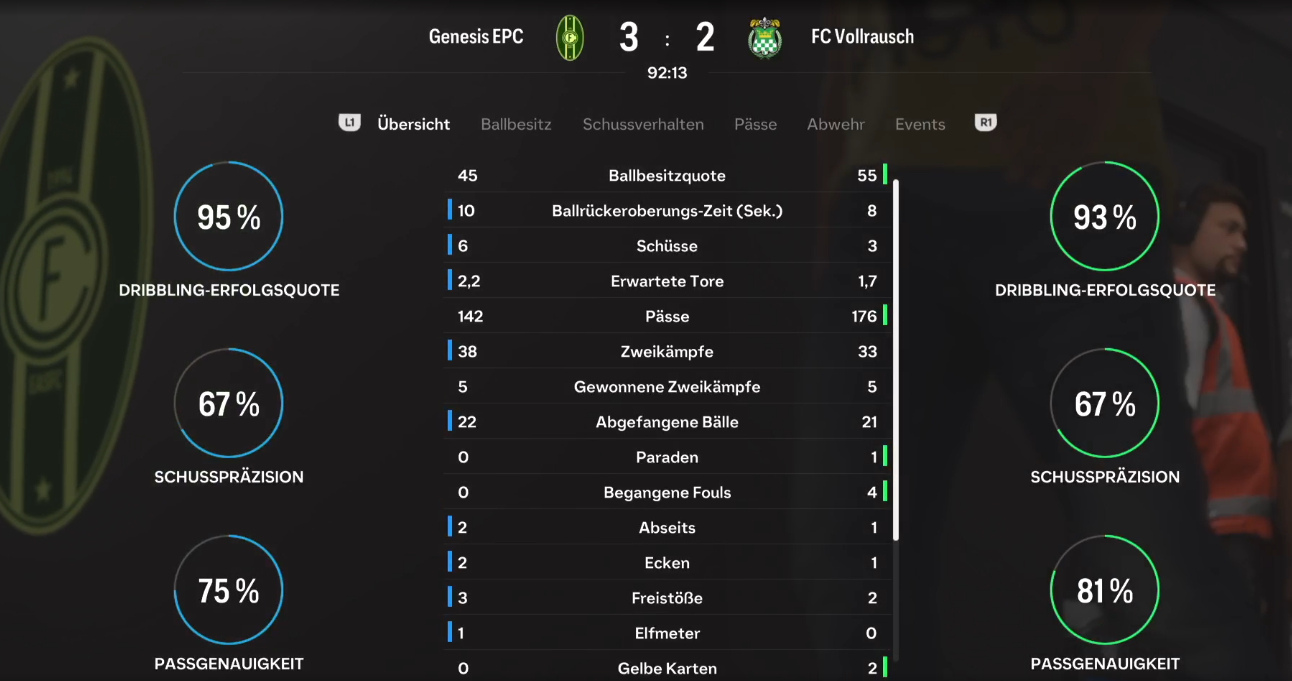Screen dimensions: 1292x681
Task: Click the green 81 % Passgenauigkeit circle
Action: (x=1105, y=590)
